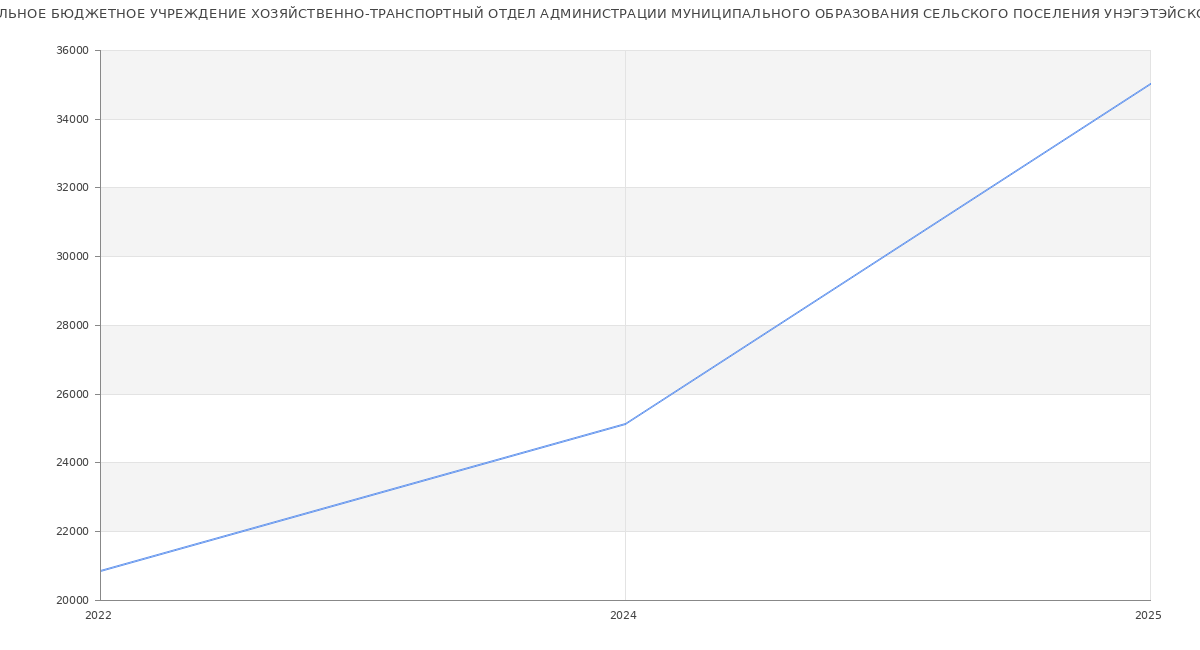Click the 30000 y-axis label
Screen dimensions: 1200x650
(71, 256)
